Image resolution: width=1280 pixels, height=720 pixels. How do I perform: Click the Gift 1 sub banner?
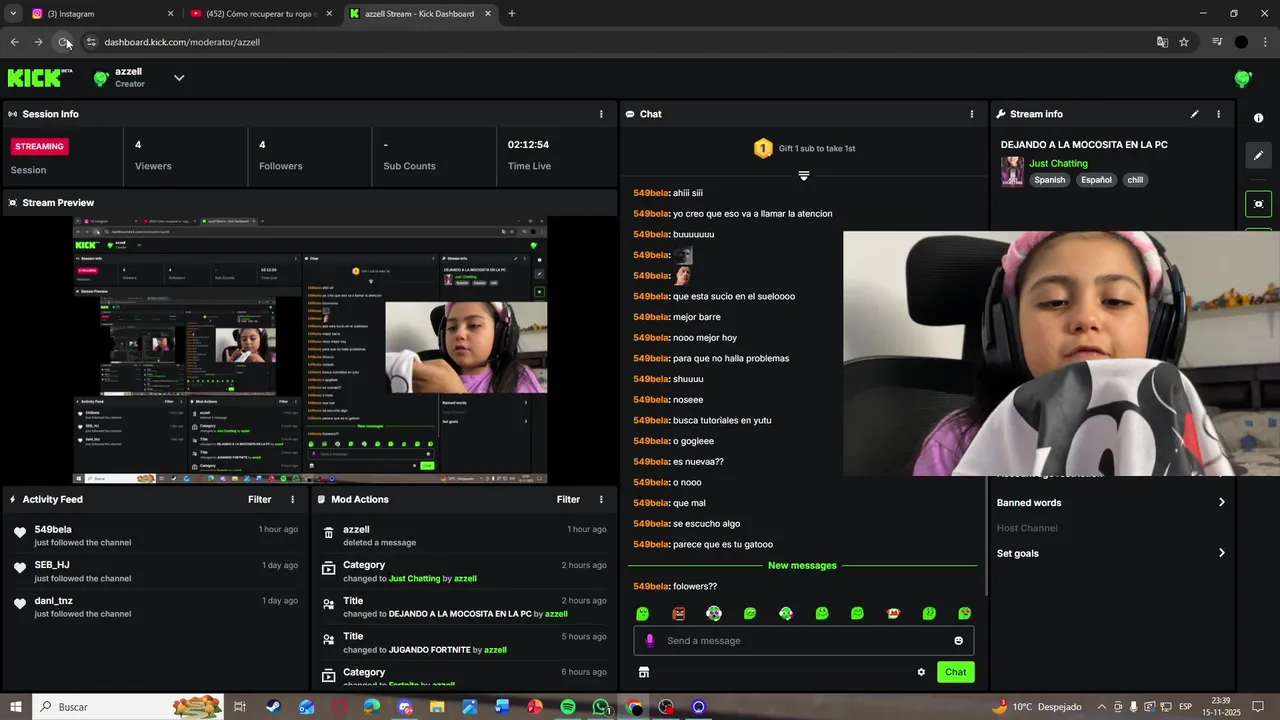[804, 148]
